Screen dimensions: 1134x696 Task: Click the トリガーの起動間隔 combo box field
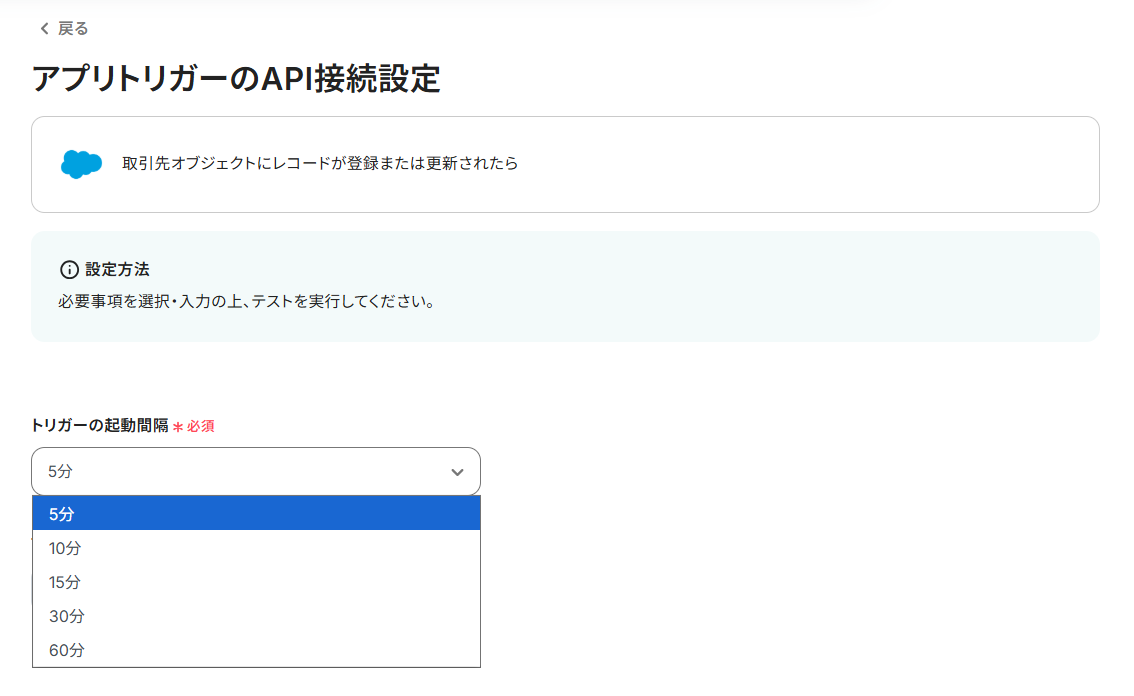coord(240,472)
